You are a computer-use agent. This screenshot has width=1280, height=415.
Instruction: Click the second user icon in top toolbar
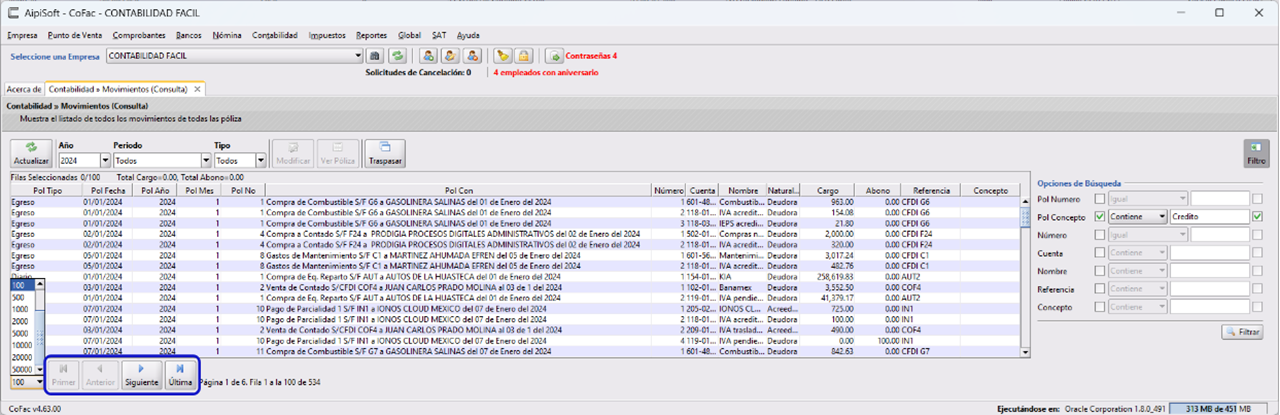click(450, 56)
